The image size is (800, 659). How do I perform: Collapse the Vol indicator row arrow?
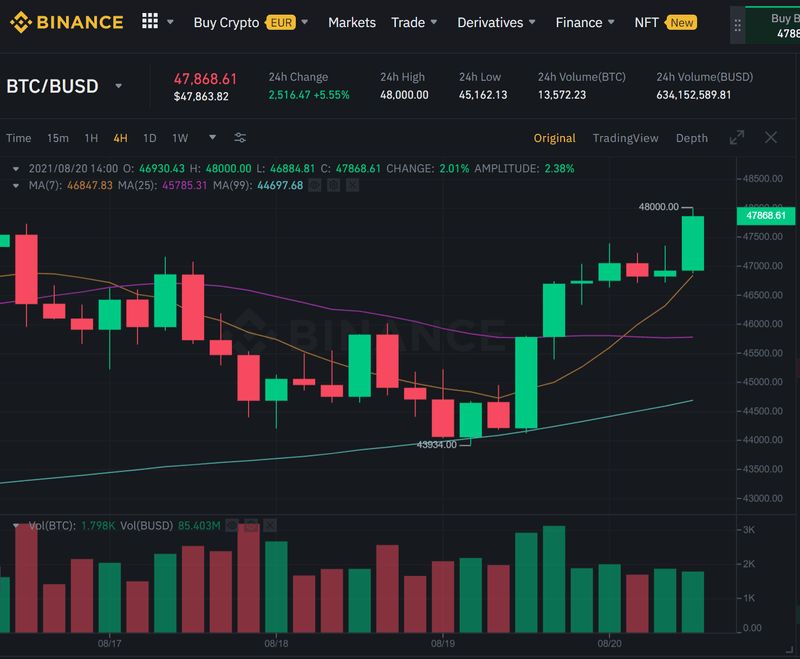(16, 525)
